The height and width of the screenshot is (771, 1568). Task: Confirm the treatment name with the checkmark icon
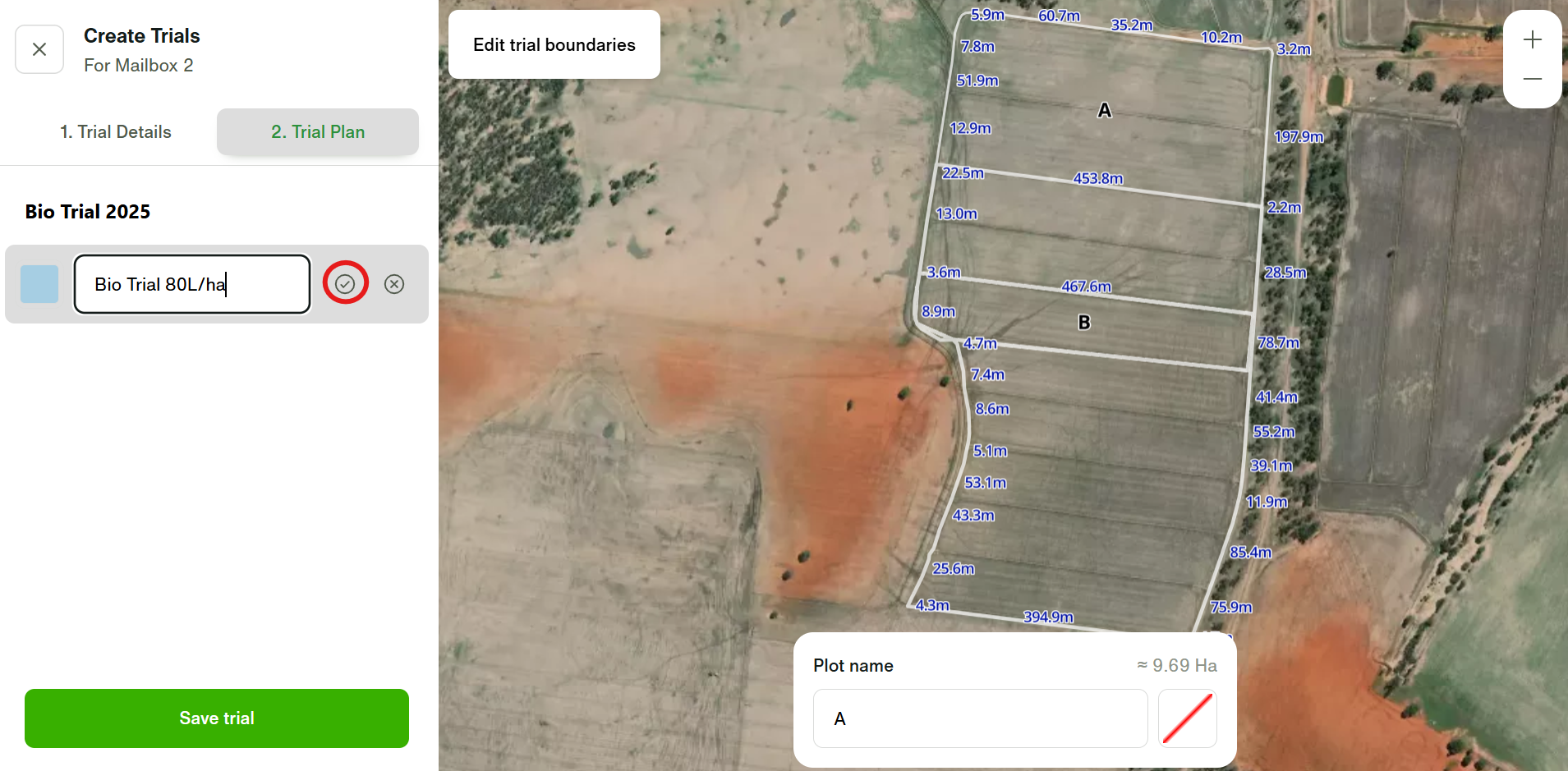tap(345, 284)
